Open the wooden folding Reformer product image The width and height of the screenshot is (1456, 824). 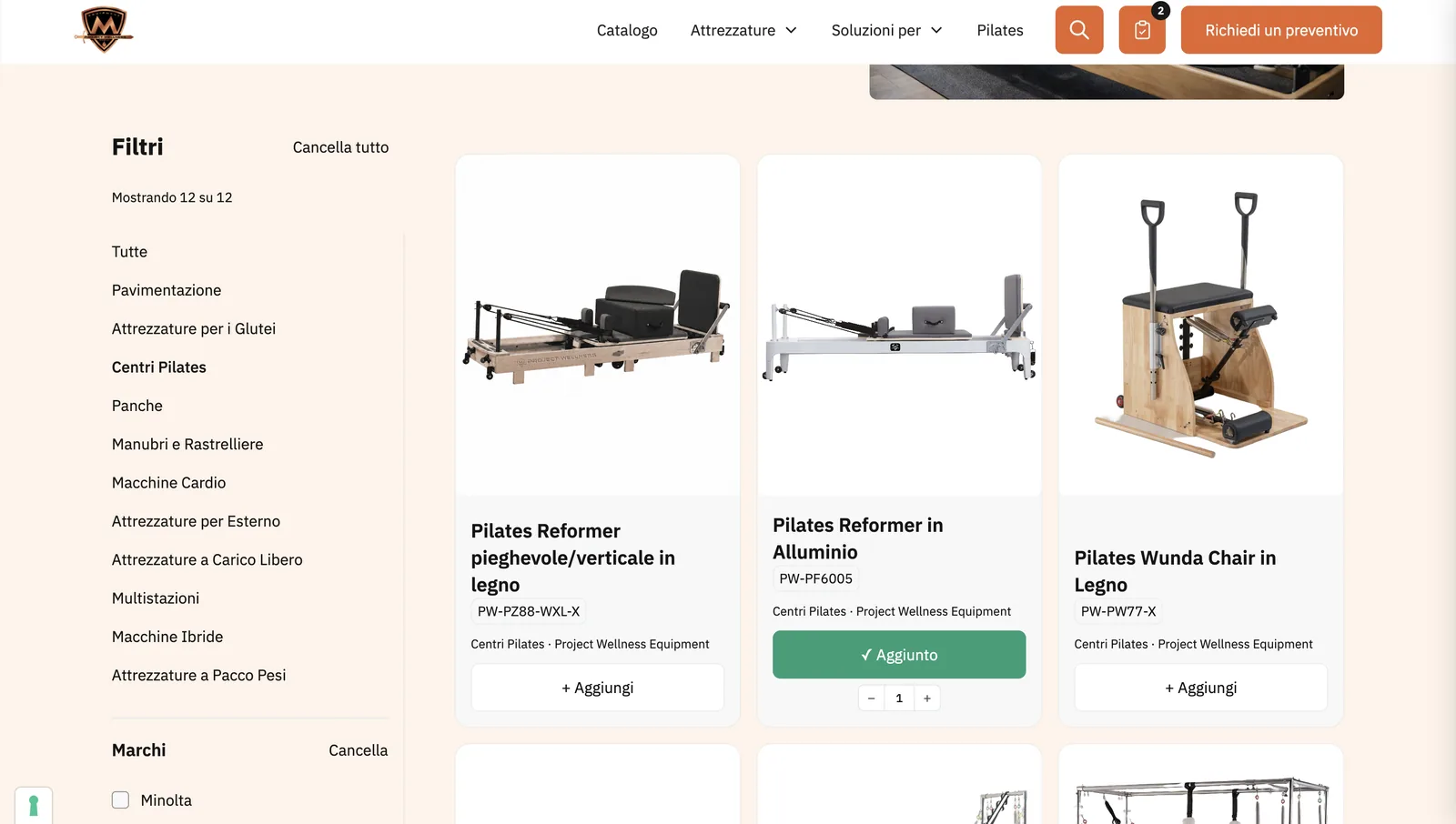[598, 326]
